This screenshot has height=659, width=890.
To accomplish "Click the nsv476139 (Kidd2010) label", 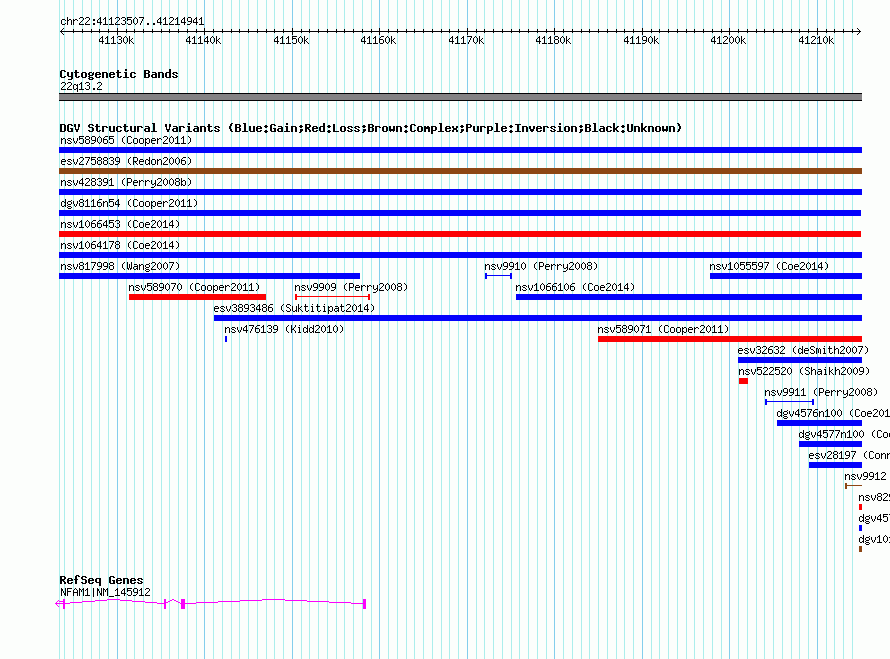I will tap(284, 329).
